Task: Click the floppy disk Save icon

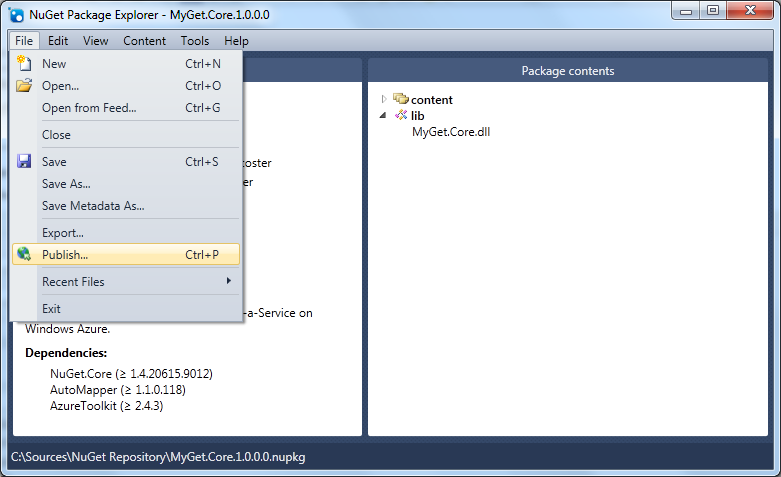Action: (24, 161)
